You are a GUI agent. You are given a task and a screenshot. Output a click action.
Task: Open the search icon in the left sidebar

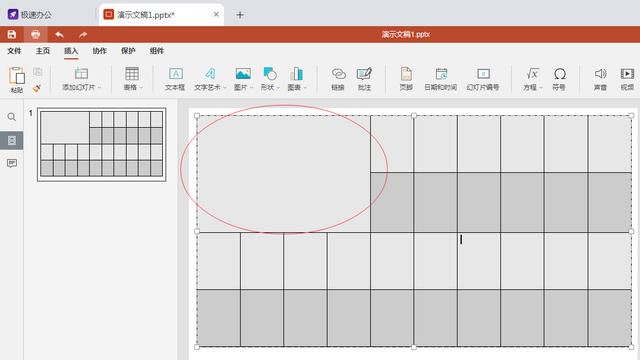pos(12,117)
